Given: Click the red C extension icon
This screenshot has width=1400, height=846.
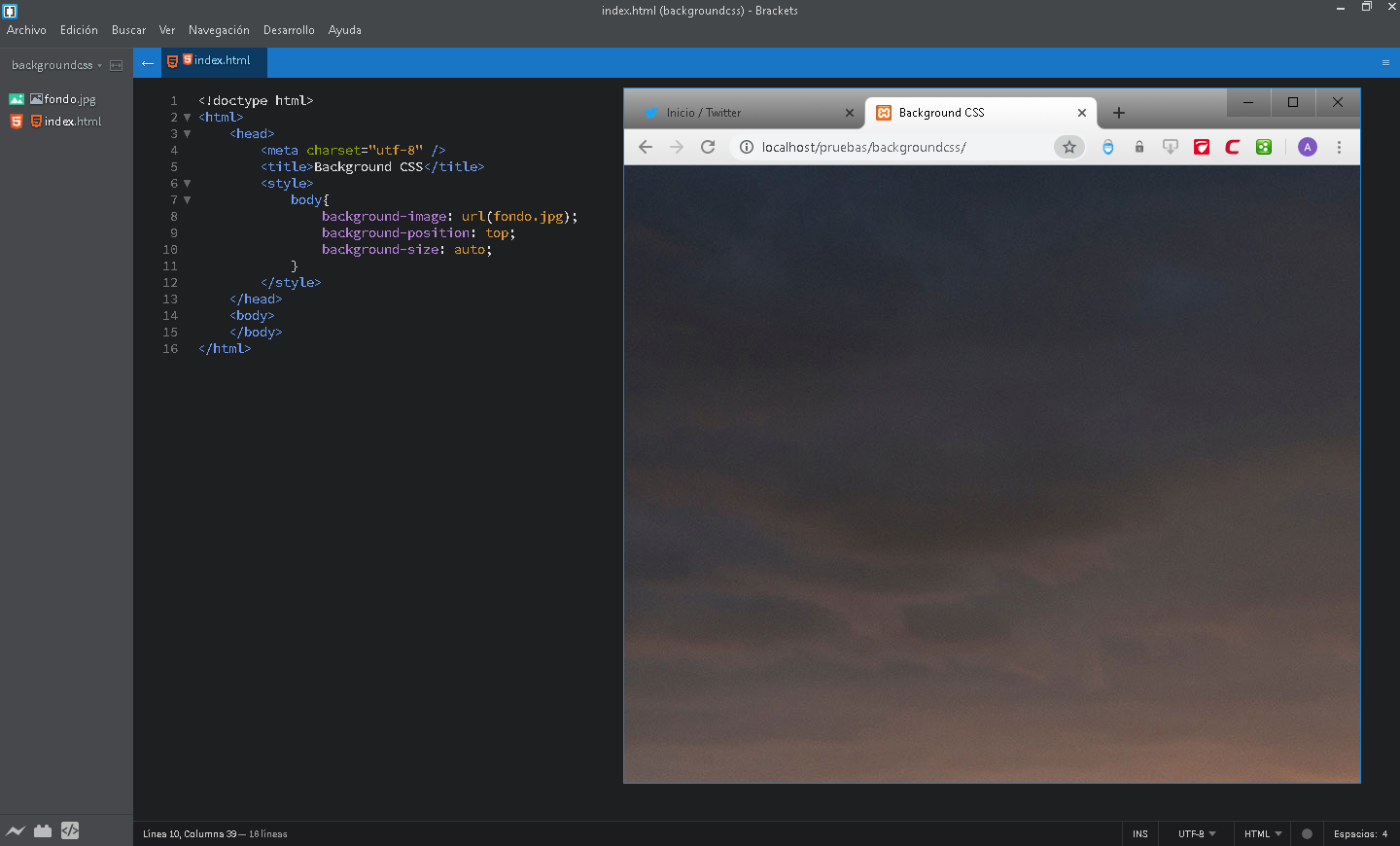Looking at the screenshot, I should pos(1233,147).
